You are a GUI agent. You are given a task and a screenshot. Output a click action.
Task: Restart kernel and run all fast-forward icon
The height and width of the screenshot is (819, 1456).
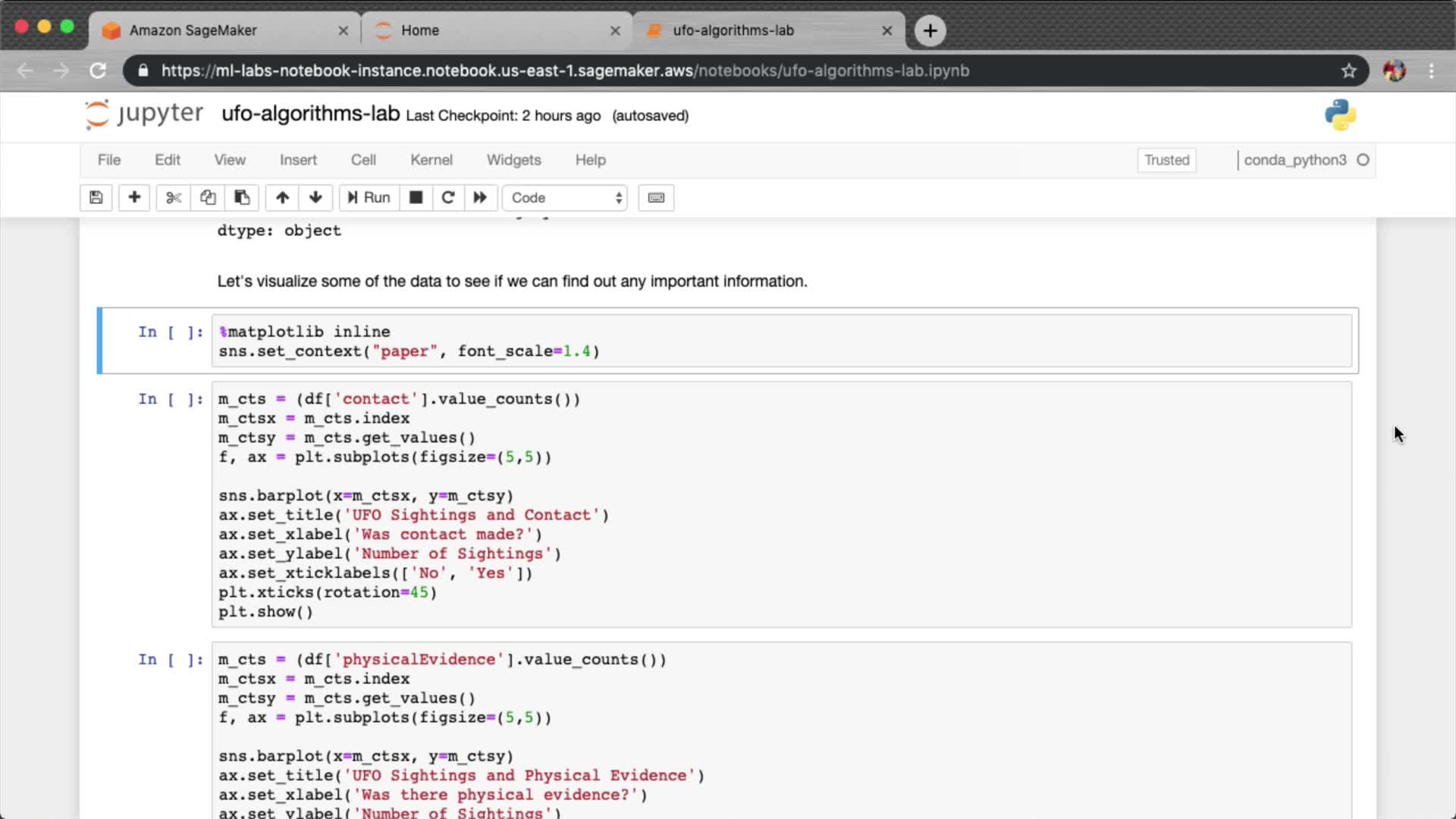pyautogui.click(x=480, y=198)
